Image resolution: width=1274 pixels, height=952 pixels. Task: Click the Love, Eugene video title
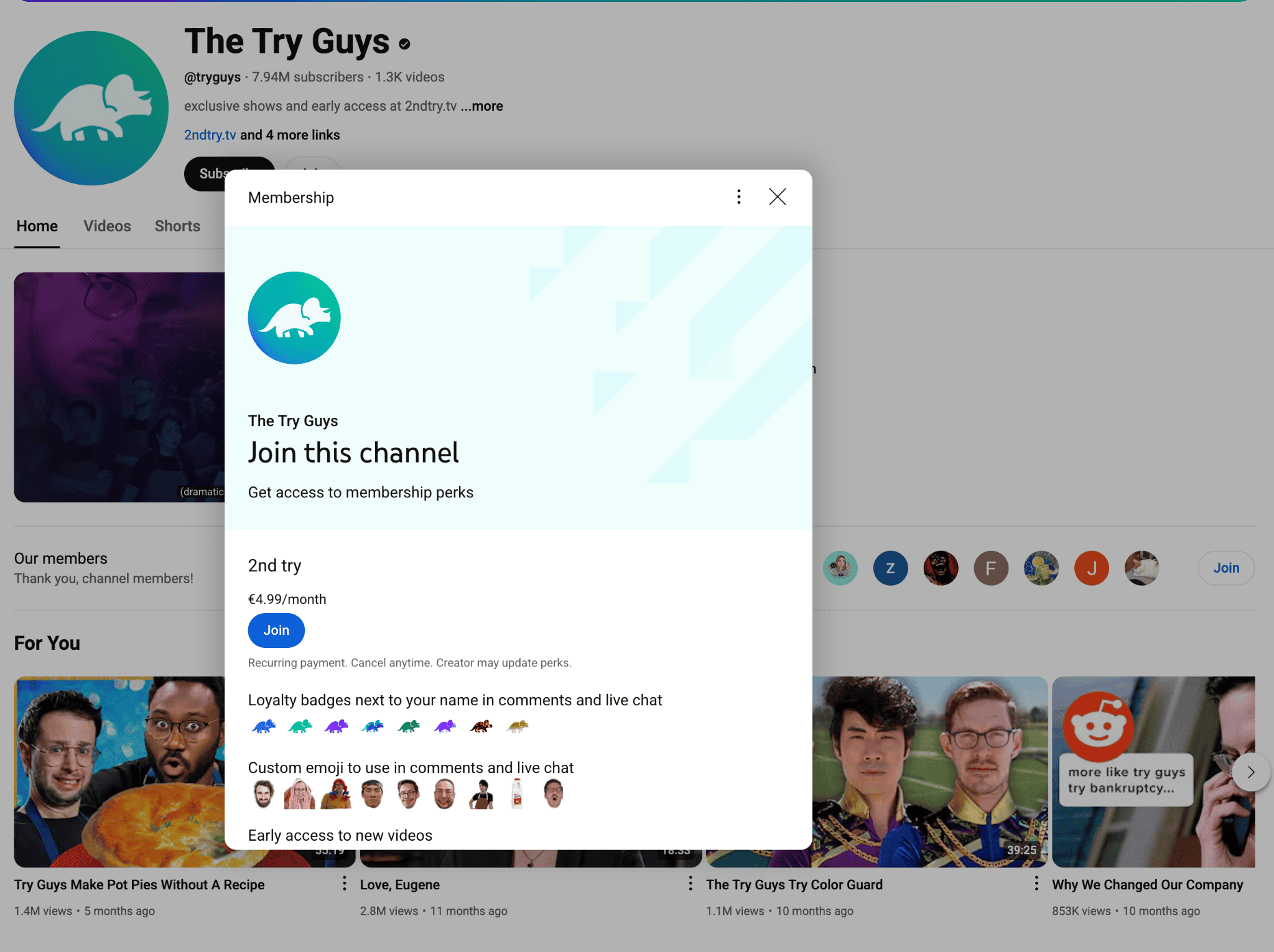coord(399,884)
